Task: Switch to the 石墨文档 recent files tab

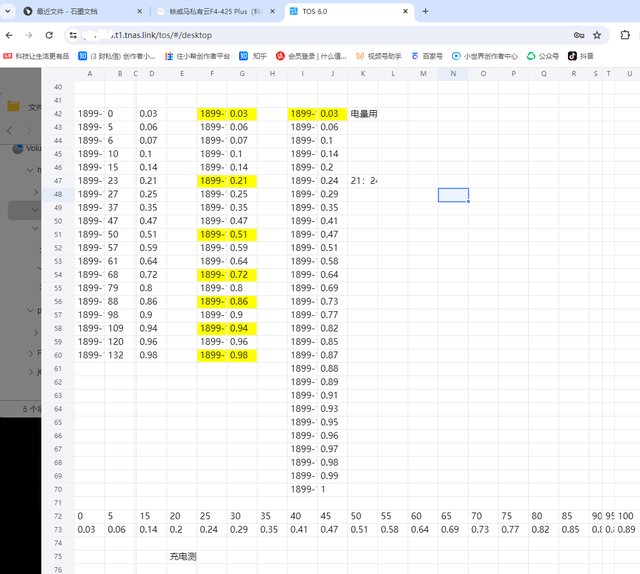Action: pos(81,11)
